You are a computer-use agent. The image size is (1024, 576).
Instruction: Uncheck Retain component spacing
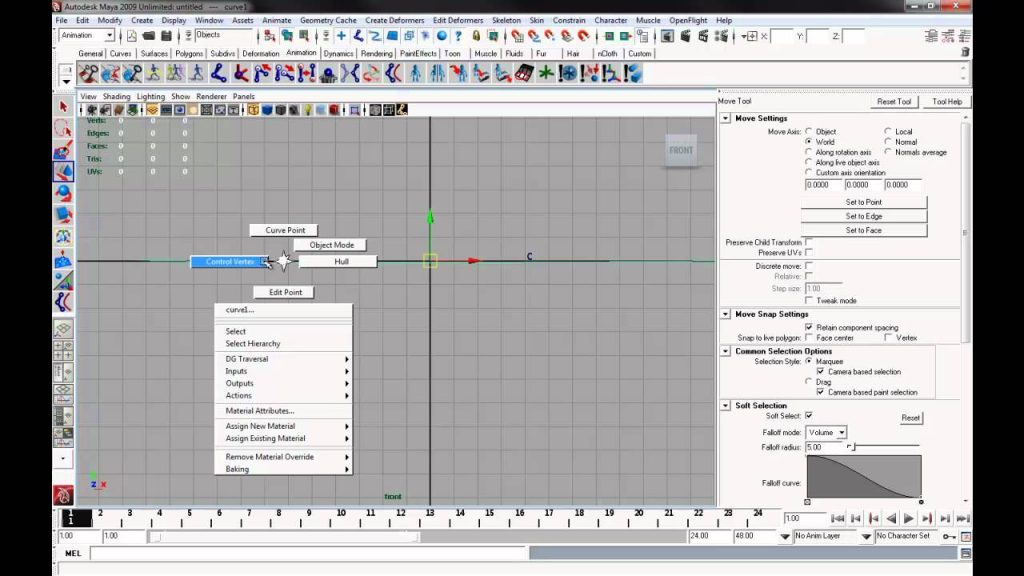(809, 327)
